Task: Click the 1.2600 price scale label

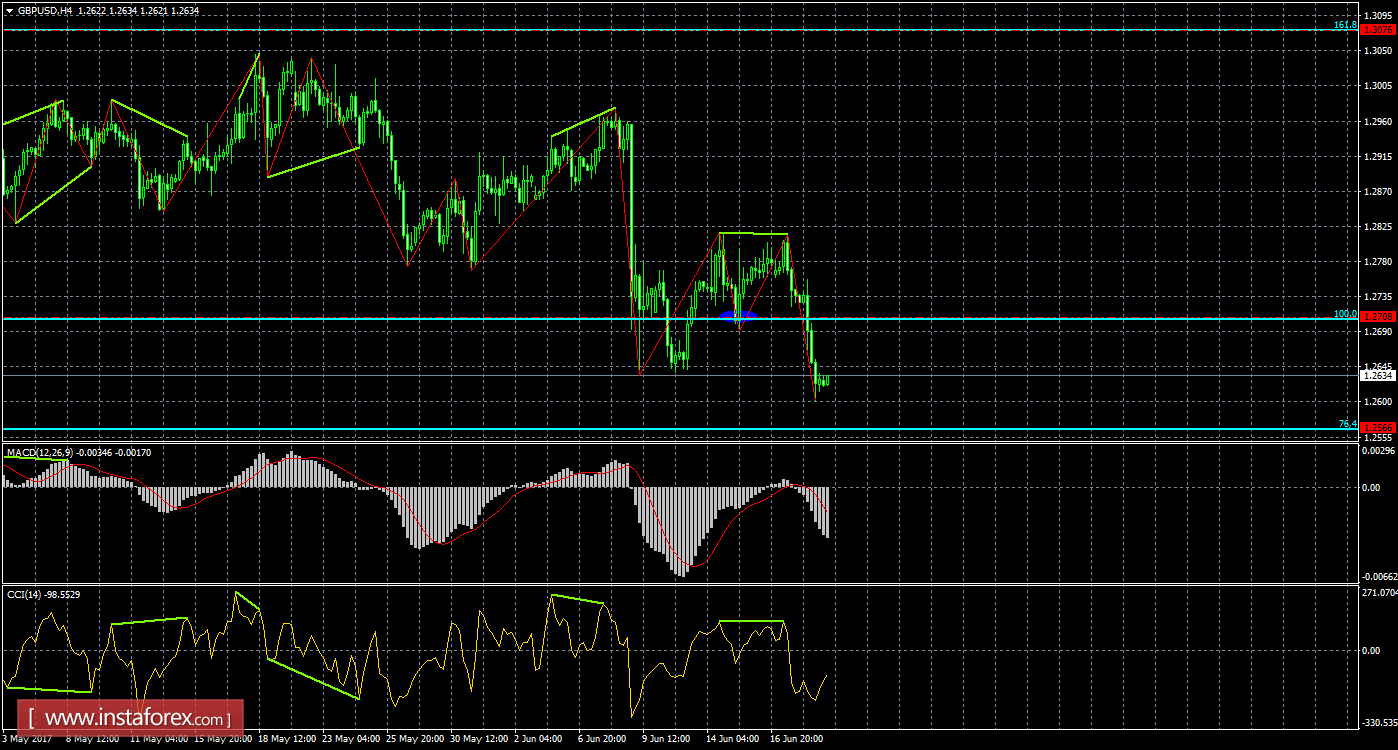Action: [x=1378, y=402]
